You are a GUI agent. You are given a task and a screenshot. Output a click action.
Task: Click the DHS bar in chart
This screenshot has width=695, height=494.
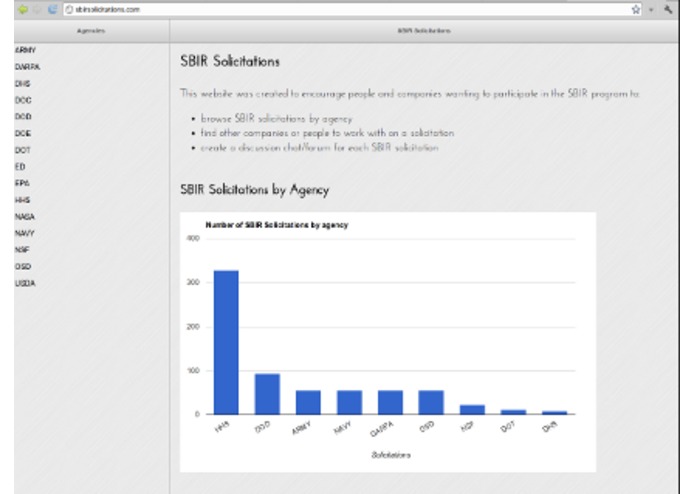tap(554, 413)
